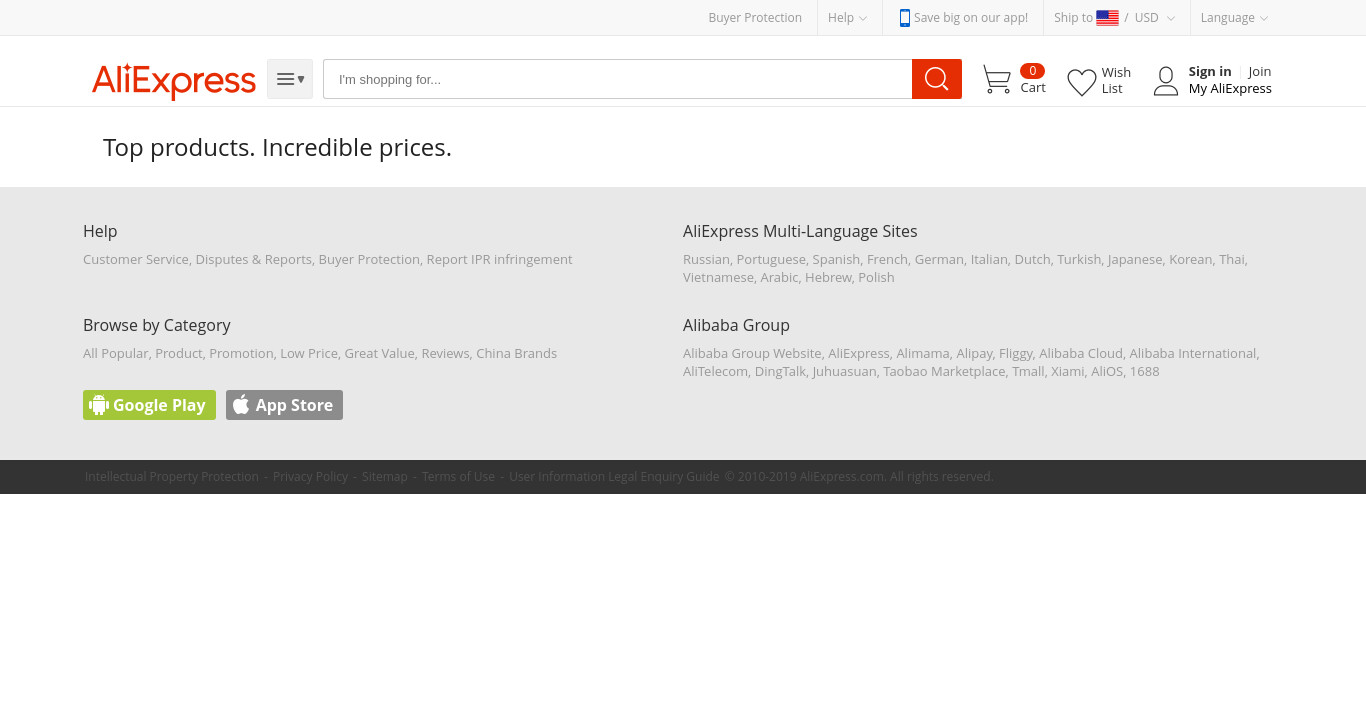Open Report IPR infringement link
The image size is (1366, 728).
(x=499, y=259)
